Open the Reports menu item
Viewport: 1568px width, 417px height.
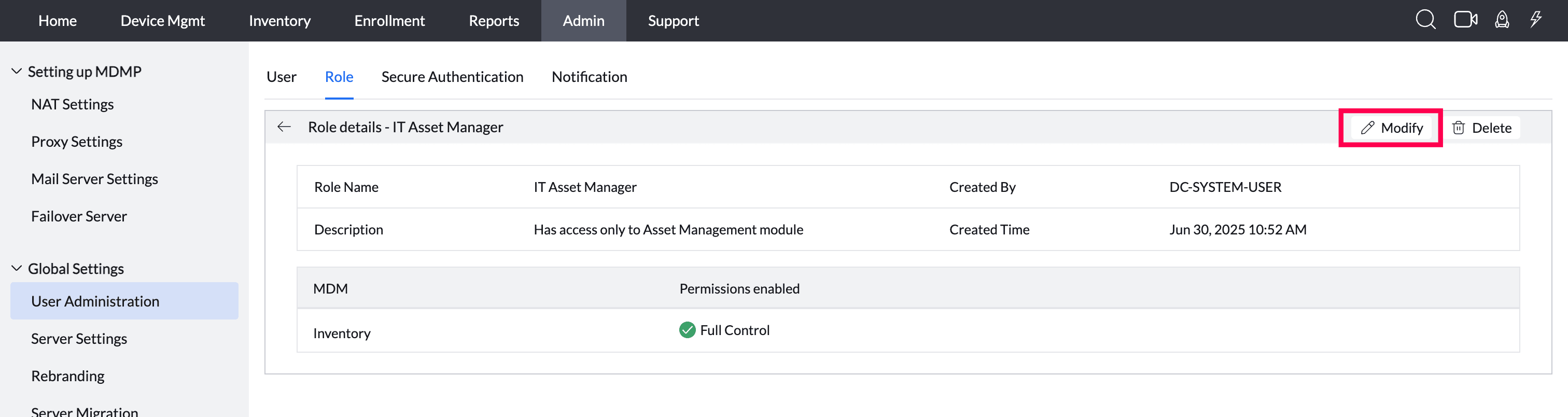[x=494, y=21]
